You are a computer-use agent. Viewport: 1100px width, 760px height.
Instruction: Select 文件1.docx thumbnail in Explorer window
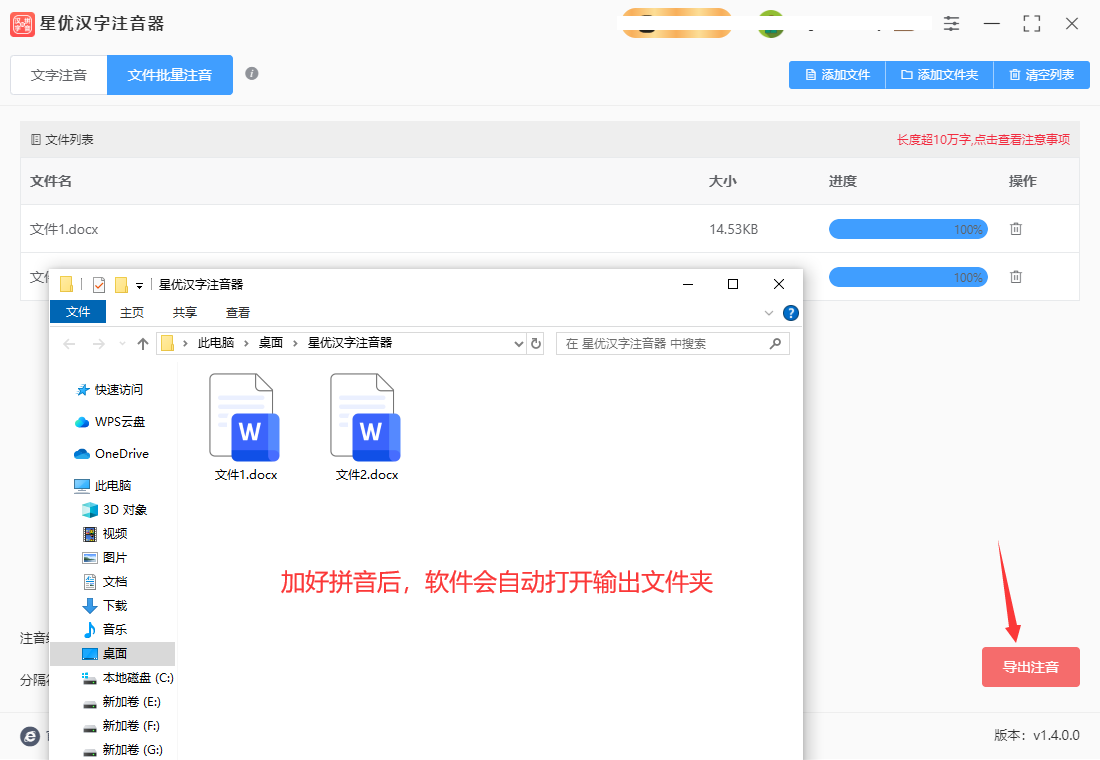click(x=246, y=427)
